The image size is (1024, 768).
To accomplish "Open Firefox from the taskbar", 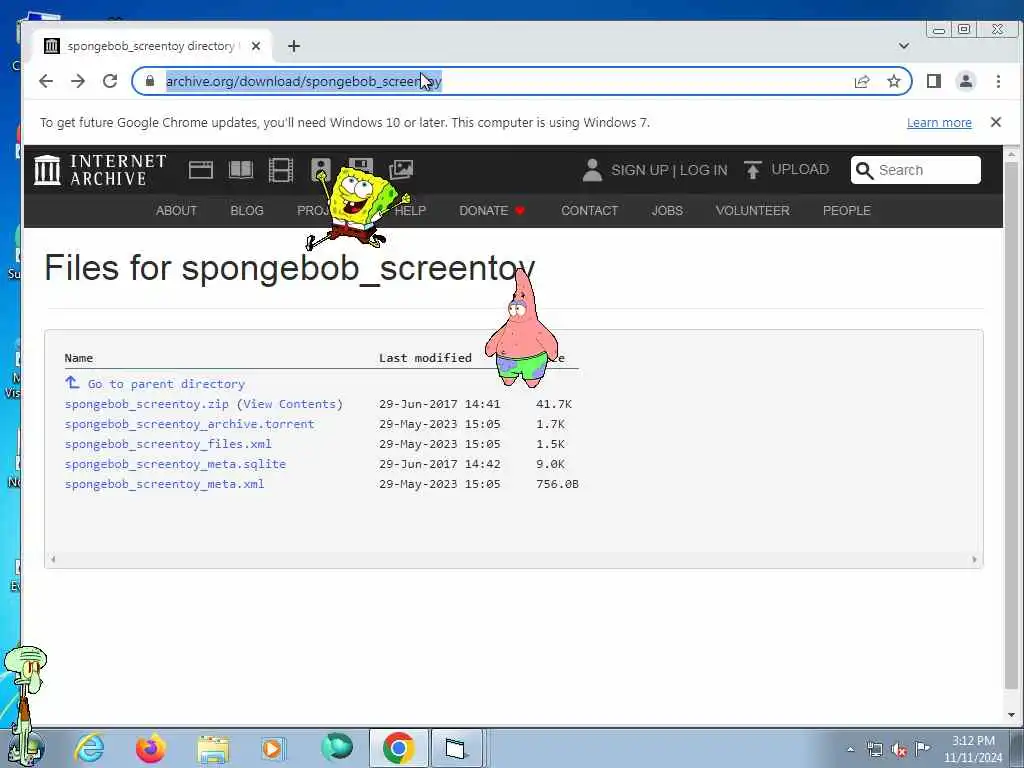I will pos(150,748).
